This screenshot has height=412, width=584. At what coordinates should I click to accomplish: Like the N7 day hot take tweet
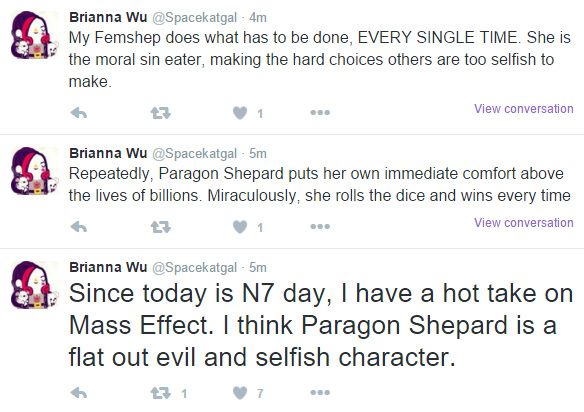pyautogui.click(x=240, y=393)
